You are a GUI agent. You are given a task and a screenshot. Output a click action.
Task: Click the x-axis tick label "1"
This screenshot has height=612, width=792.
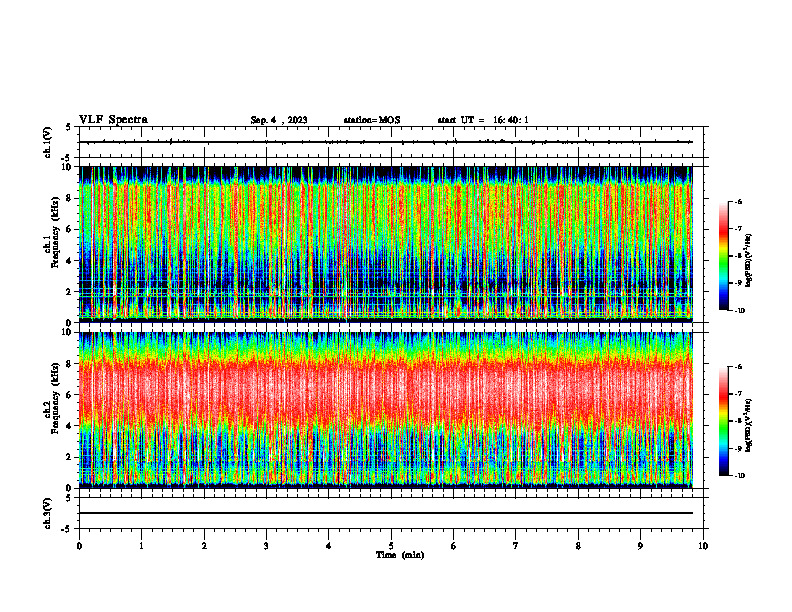pos(141,546)
